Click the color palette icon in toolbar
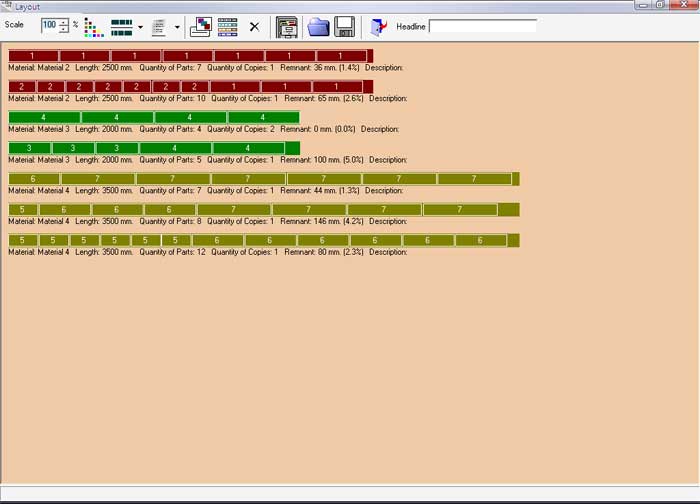This screenshot has height=504, width=700. point(93,26)
